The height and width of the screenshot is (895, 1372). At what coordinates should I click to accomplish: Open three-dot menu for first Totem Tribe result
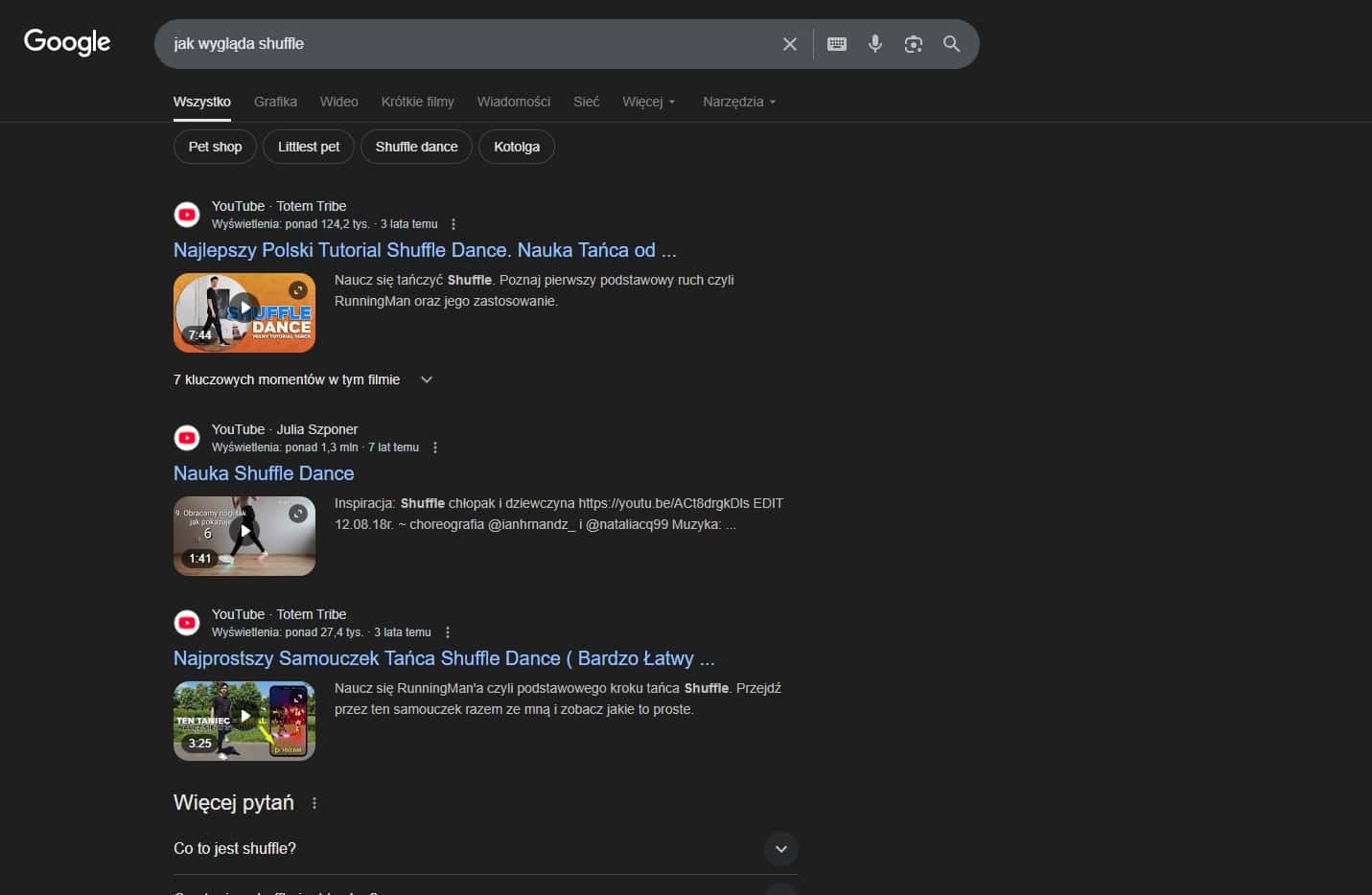tap(453, 224)
